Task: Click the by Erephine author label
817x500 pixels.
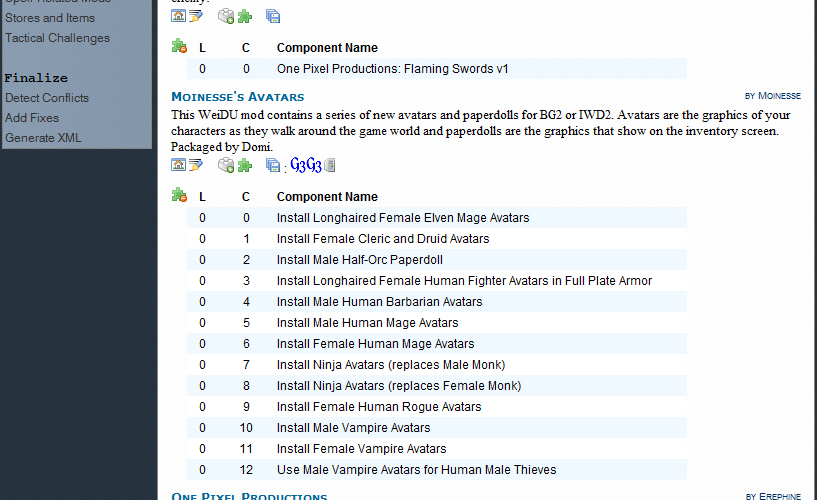Action: pyautogui.click(x=773, y=496)
